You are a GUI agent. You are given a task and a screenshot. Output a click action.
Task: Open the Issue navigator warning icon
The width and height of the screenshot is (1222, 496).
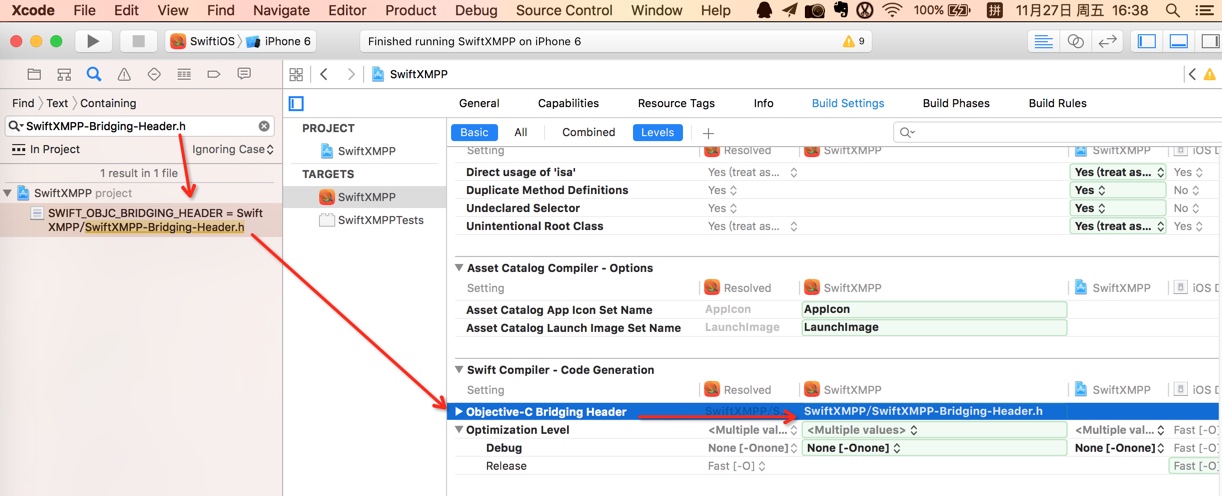(124, 74)
